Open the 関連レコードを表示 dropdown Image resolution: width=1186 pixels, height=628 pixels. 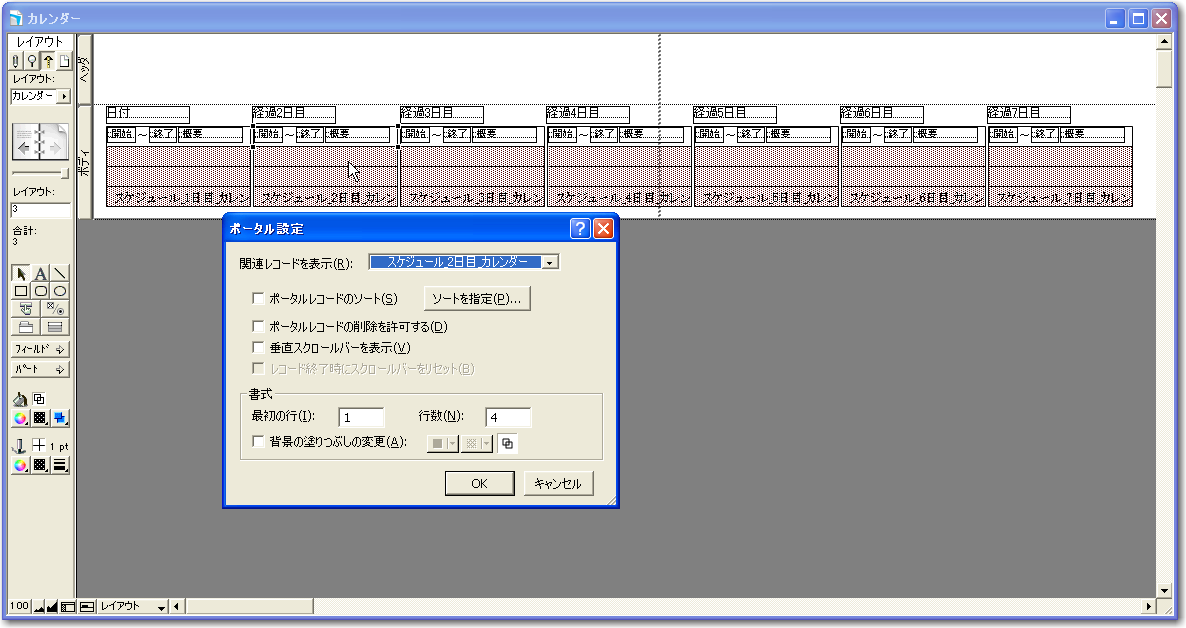click(x=550, y=262)
